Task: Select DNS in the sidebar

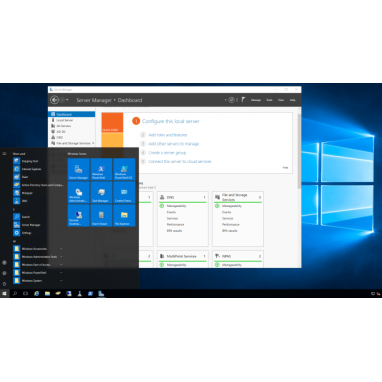Action: click(72, 137)
